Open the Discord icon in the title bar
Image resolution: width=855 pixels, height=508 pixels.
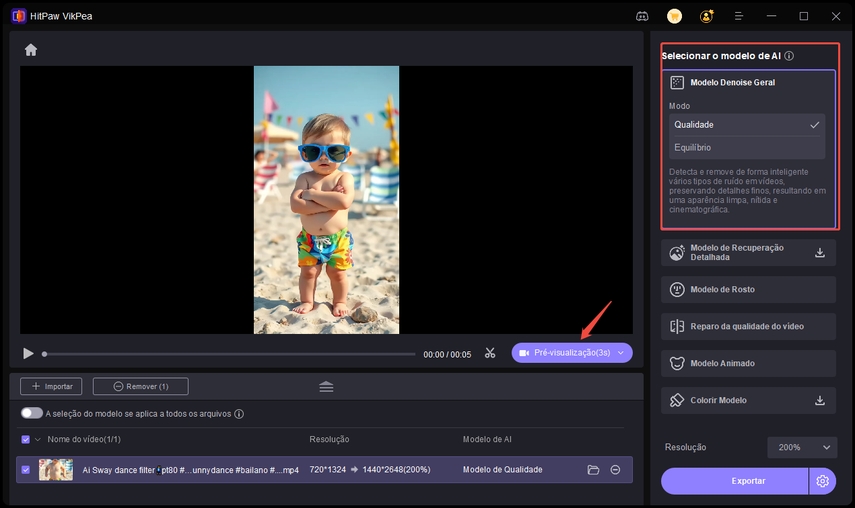point(642,16)
